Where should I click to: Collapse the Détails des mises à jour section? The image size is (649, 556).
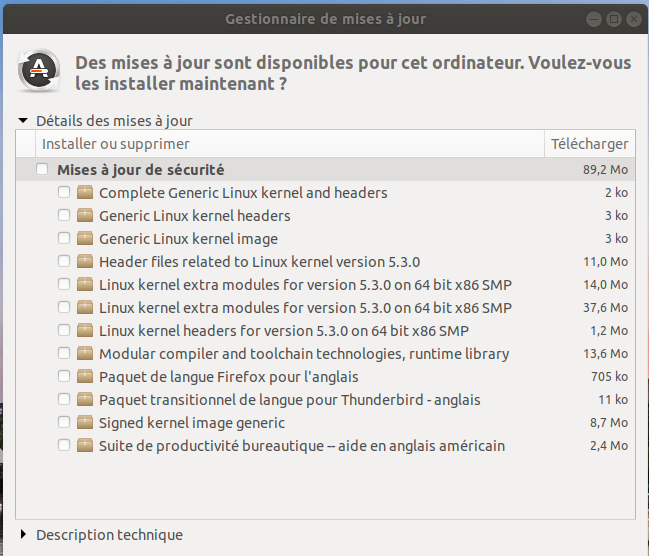coord(23,120)
